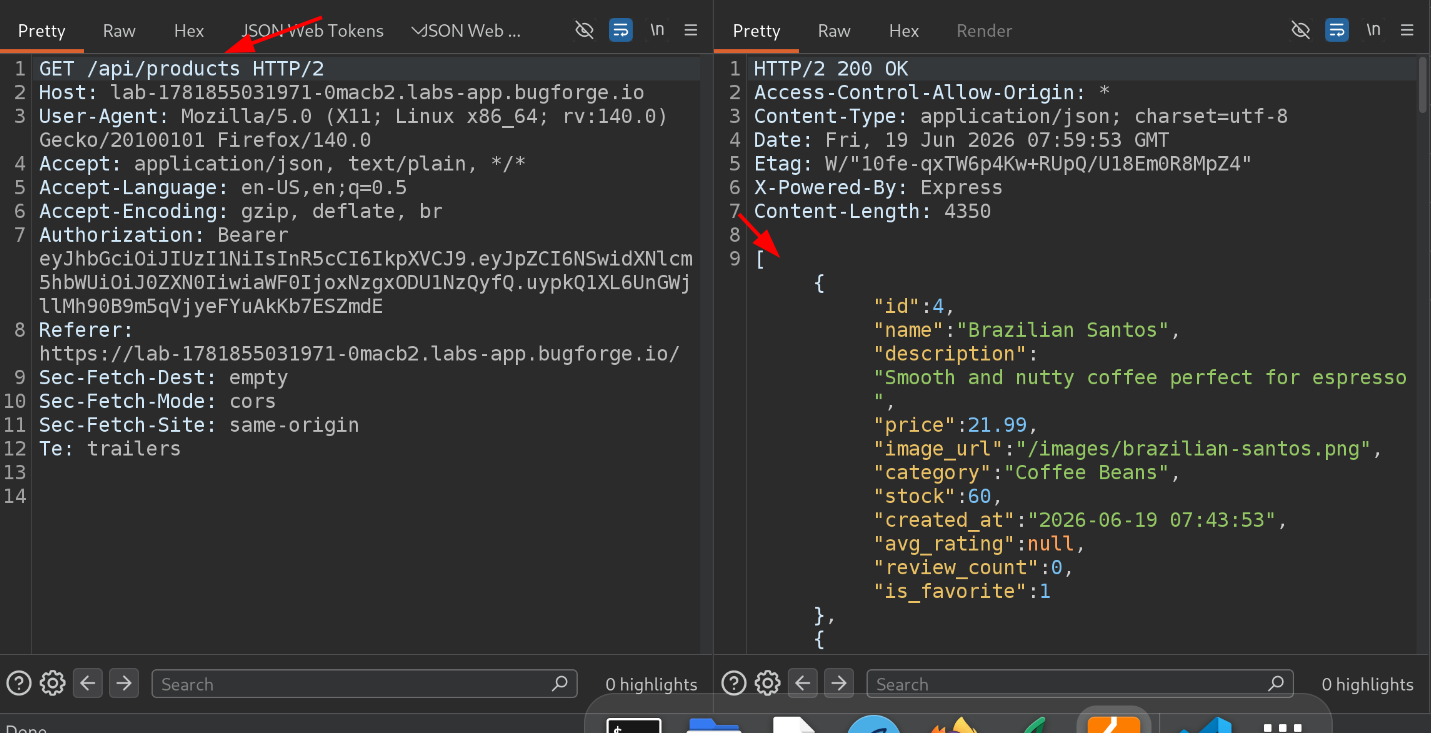Click the Access-Control-Allow-Origin response header
Viewport: 1431px width, 733px height.
[x=932, y=93]
